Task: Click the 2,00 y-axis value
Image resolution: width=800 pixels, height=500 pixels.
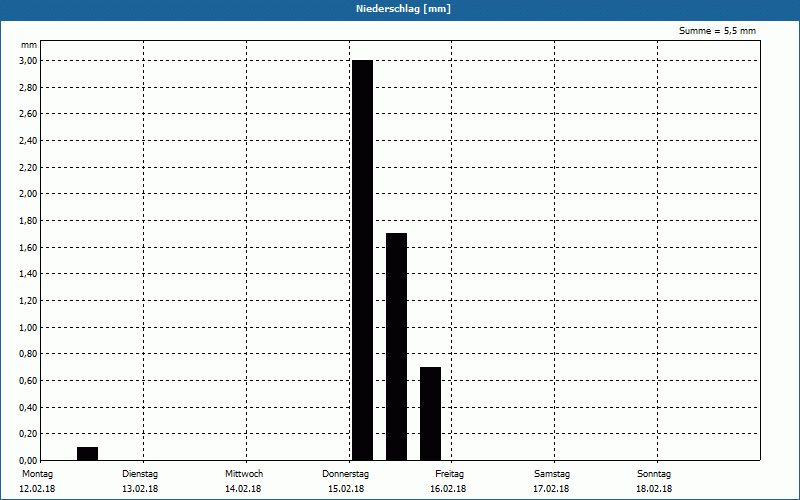Action: click(28, 194)
